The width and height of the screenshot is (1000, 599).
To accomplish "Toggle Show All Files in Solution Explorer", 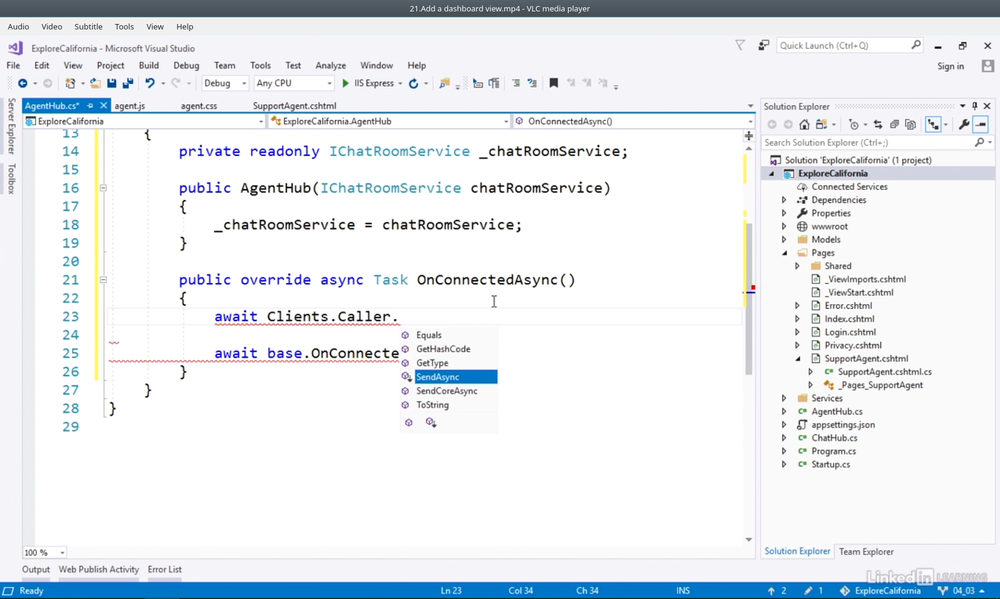I will pyautogui.click(x=910, y=124).
